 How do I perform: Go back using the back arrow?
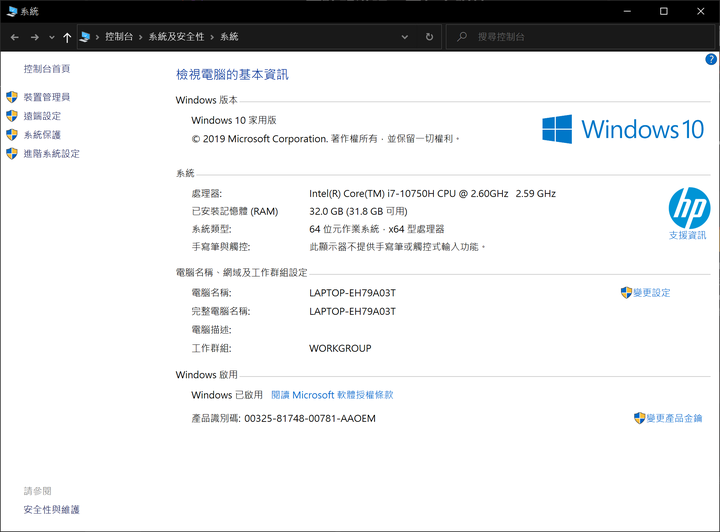[x=15, y=37]
